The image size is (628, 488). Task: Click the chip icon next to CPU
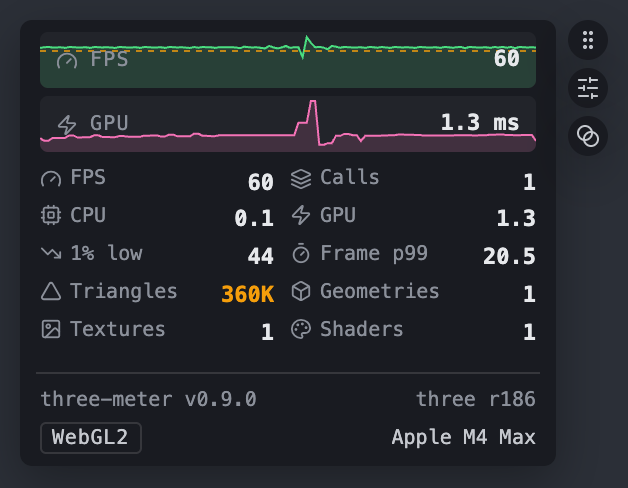pyautogui.click(x=51, y=215)
